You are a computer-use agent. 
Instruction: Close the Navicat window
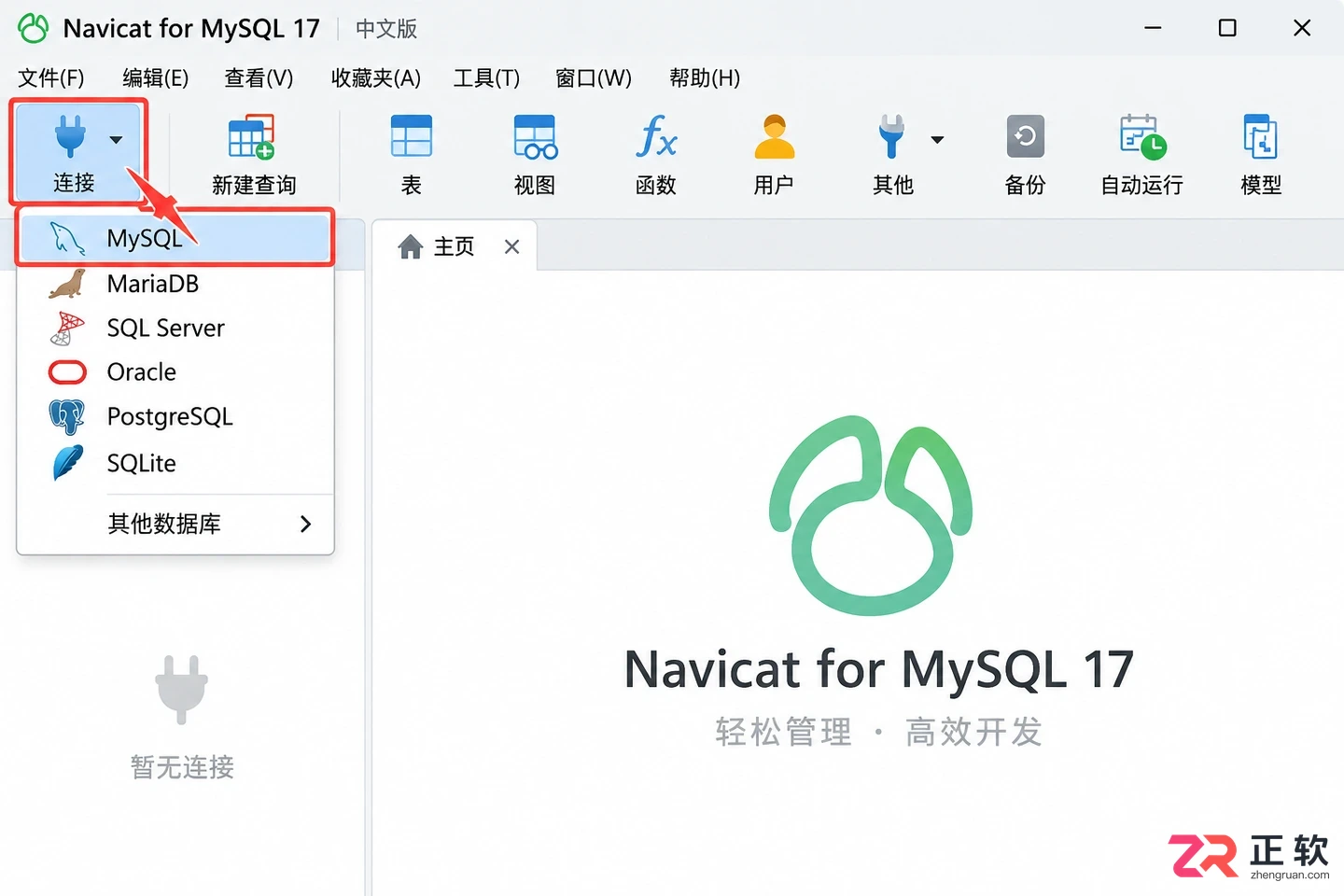click(1302, 28)
